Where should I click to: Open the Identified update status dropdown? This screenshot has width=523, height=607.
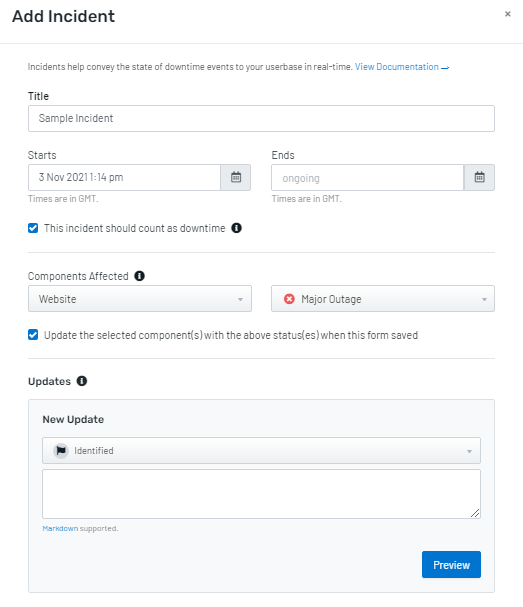coord(261,451)
